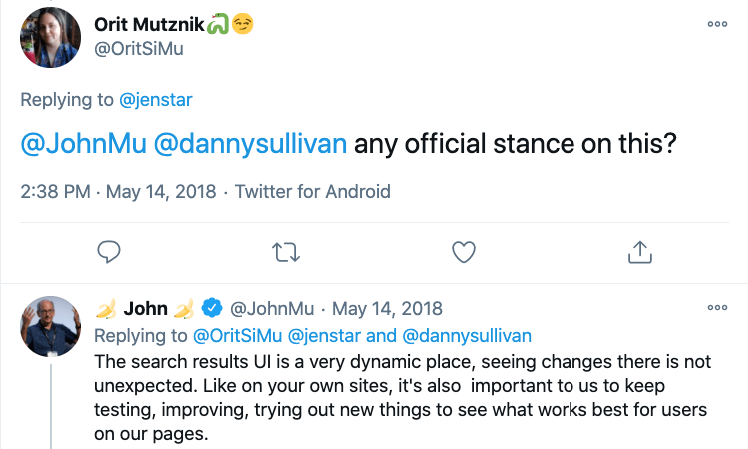Open more options on Orit's tweet
748x449 pixels.
click(x=716, y=24)
